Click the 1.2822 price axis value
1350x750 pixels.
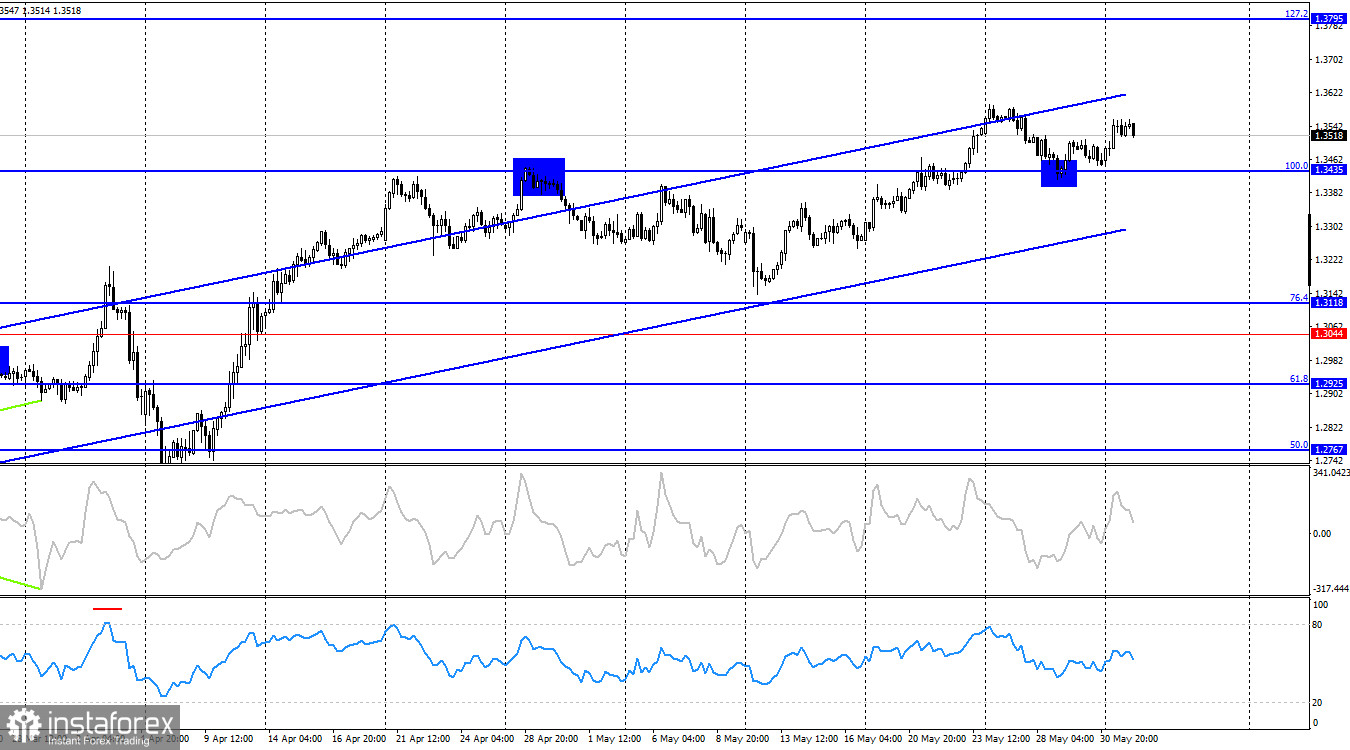point(1331,427)
